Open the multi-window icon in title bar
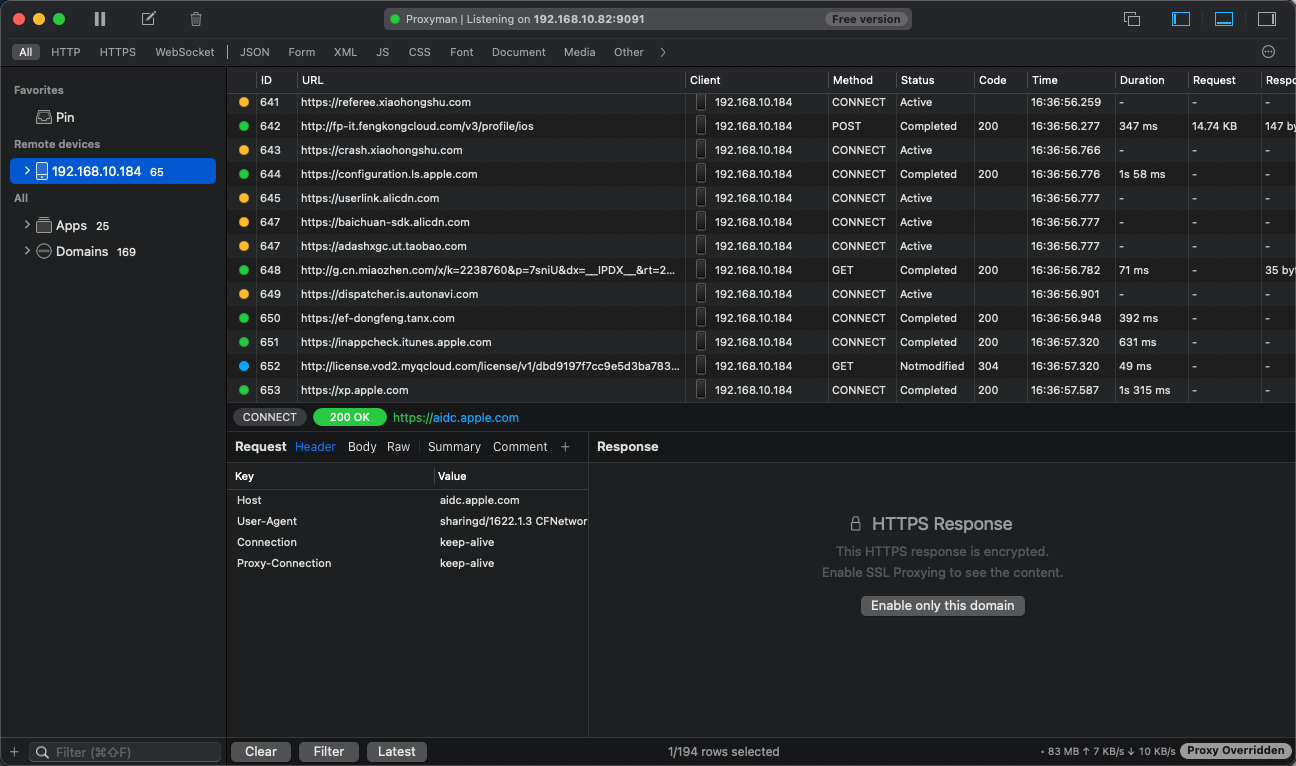Screen dimensions: 1296x766 [1132, 19]
